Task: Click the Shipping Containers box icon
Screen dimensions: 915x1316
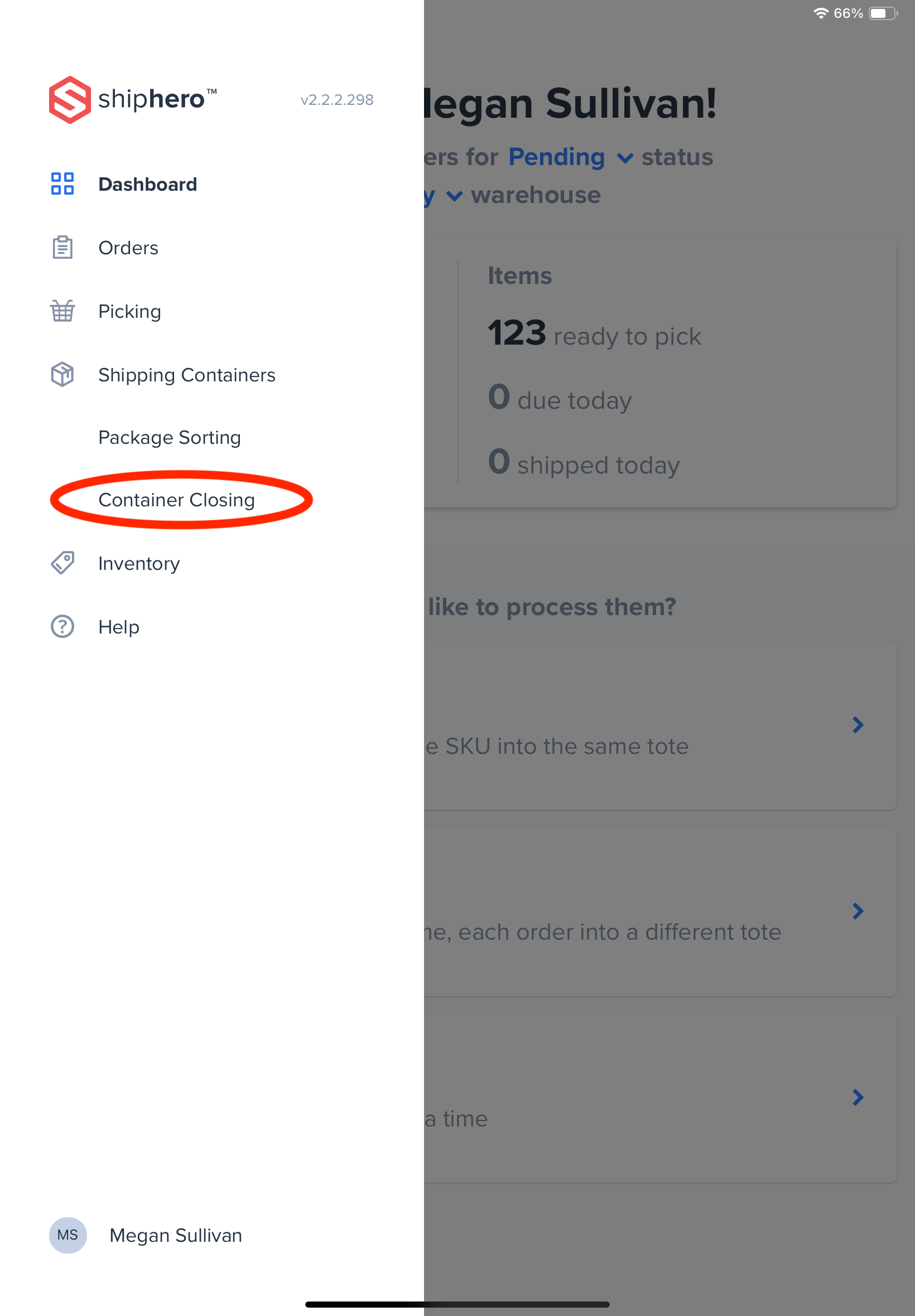Action: pyautogui.click(x=62, y=375)
